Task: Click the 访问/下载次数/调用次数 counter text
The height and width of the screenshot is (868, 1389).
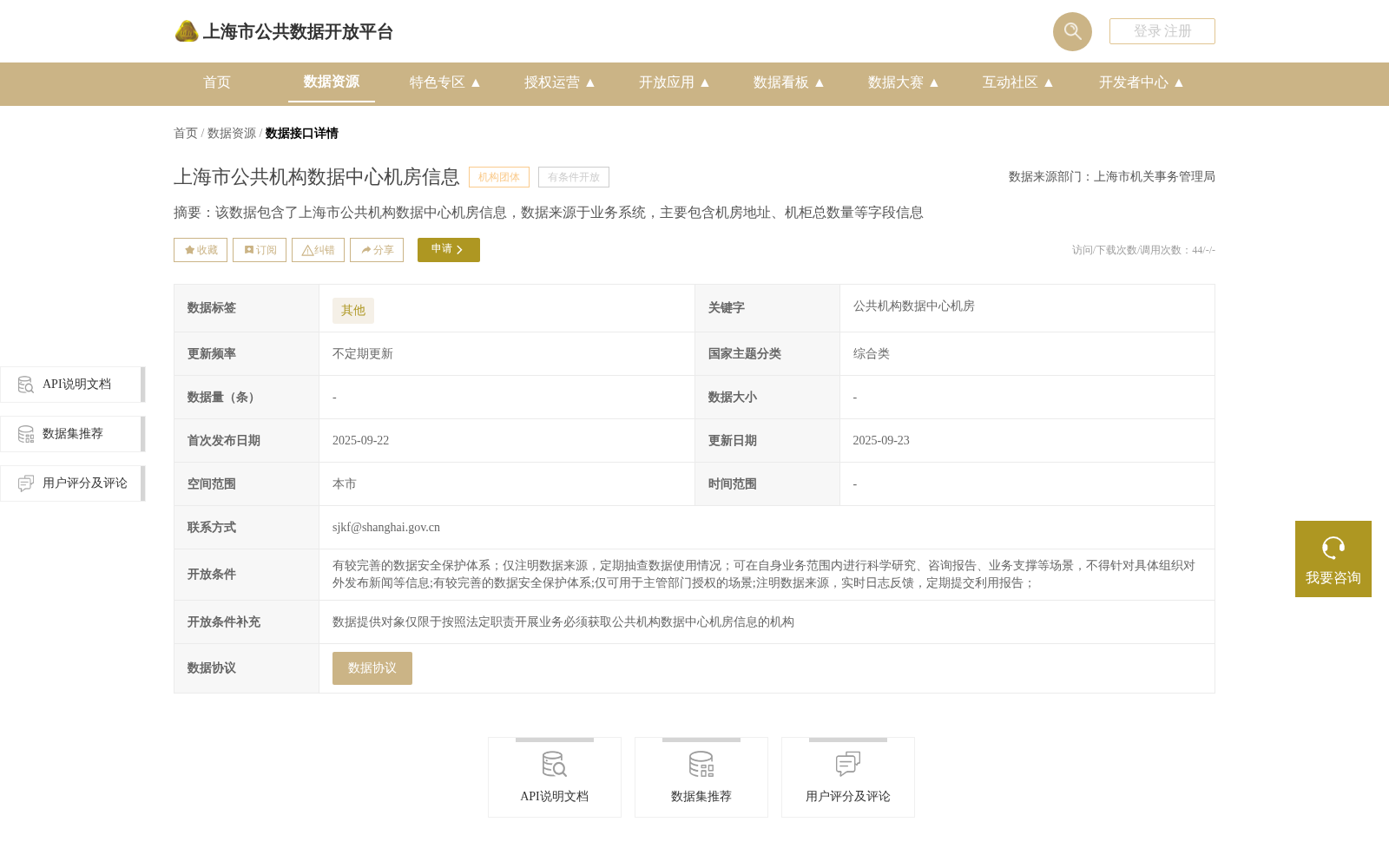Action: coord(1143,250)
